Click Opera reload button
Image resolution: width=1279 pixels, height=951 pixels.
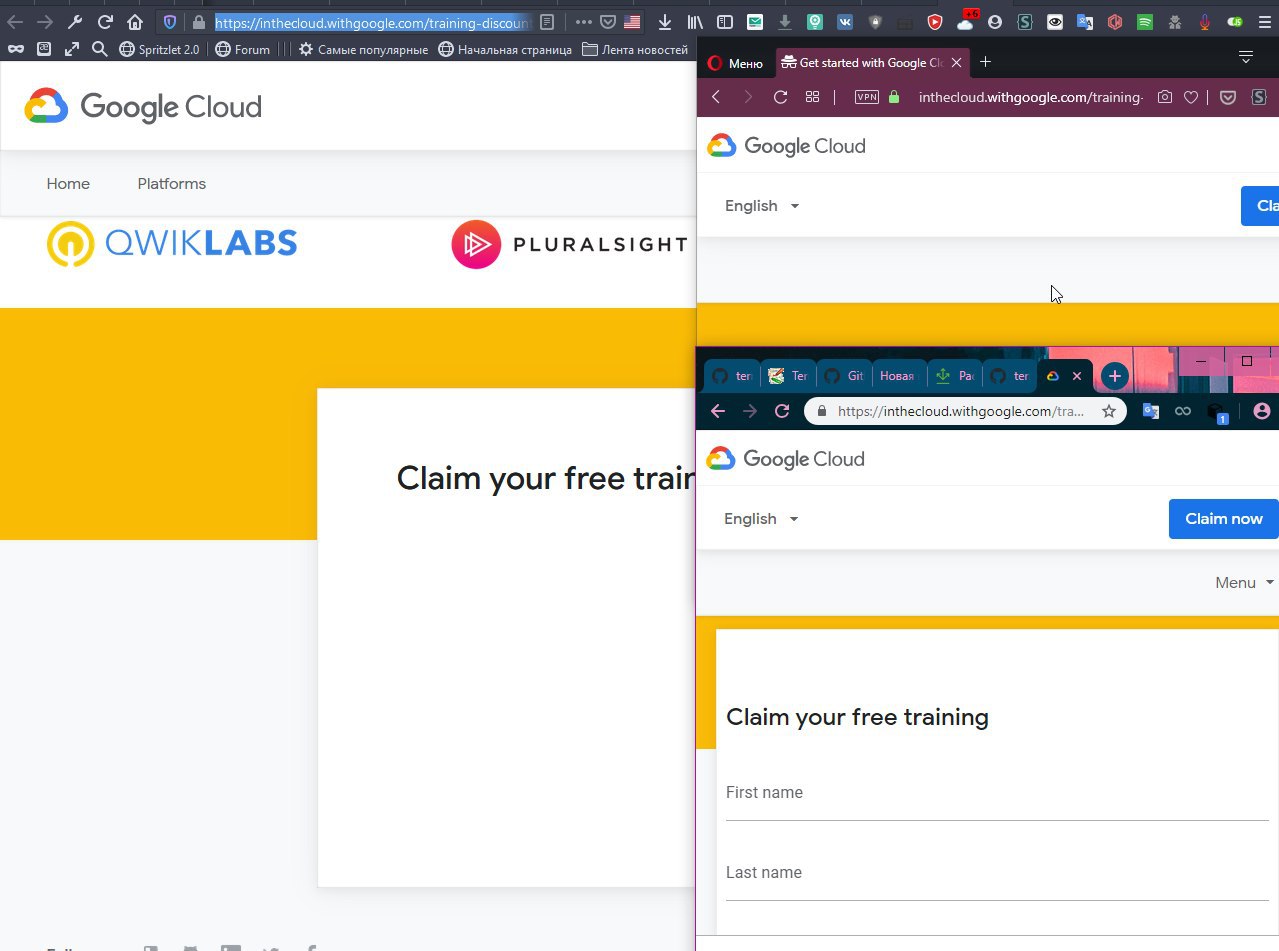(x=781, y=97)
